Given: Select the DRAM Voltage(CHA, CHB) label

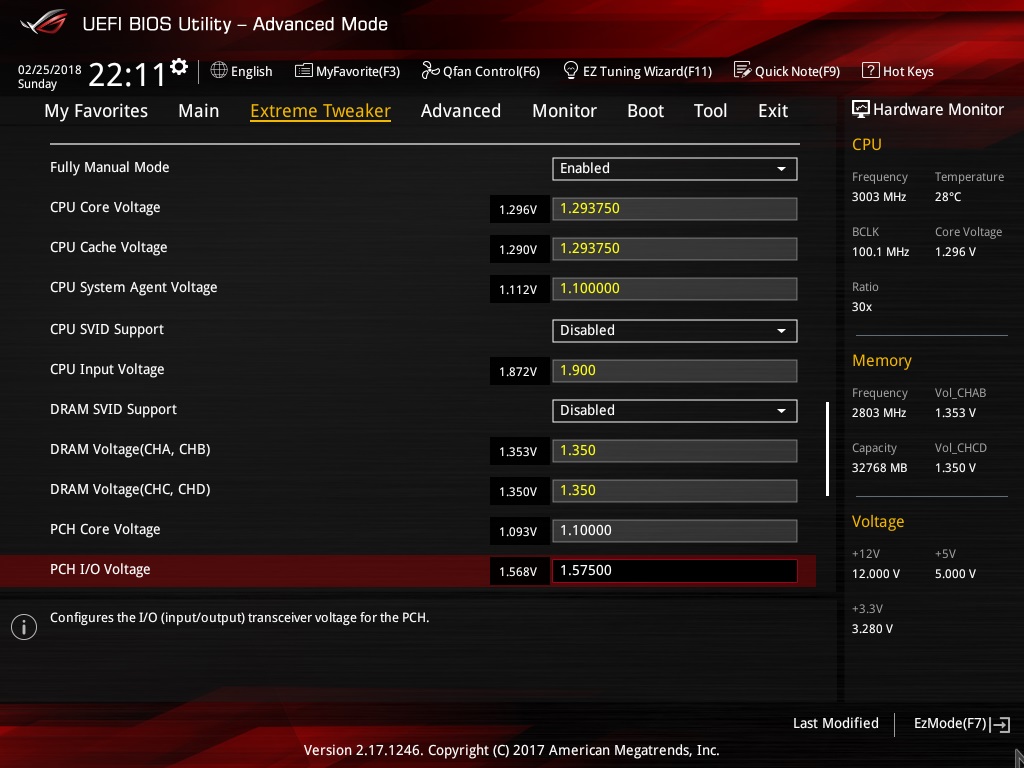Looking at the screenshot, I should (x=130, y=449).
